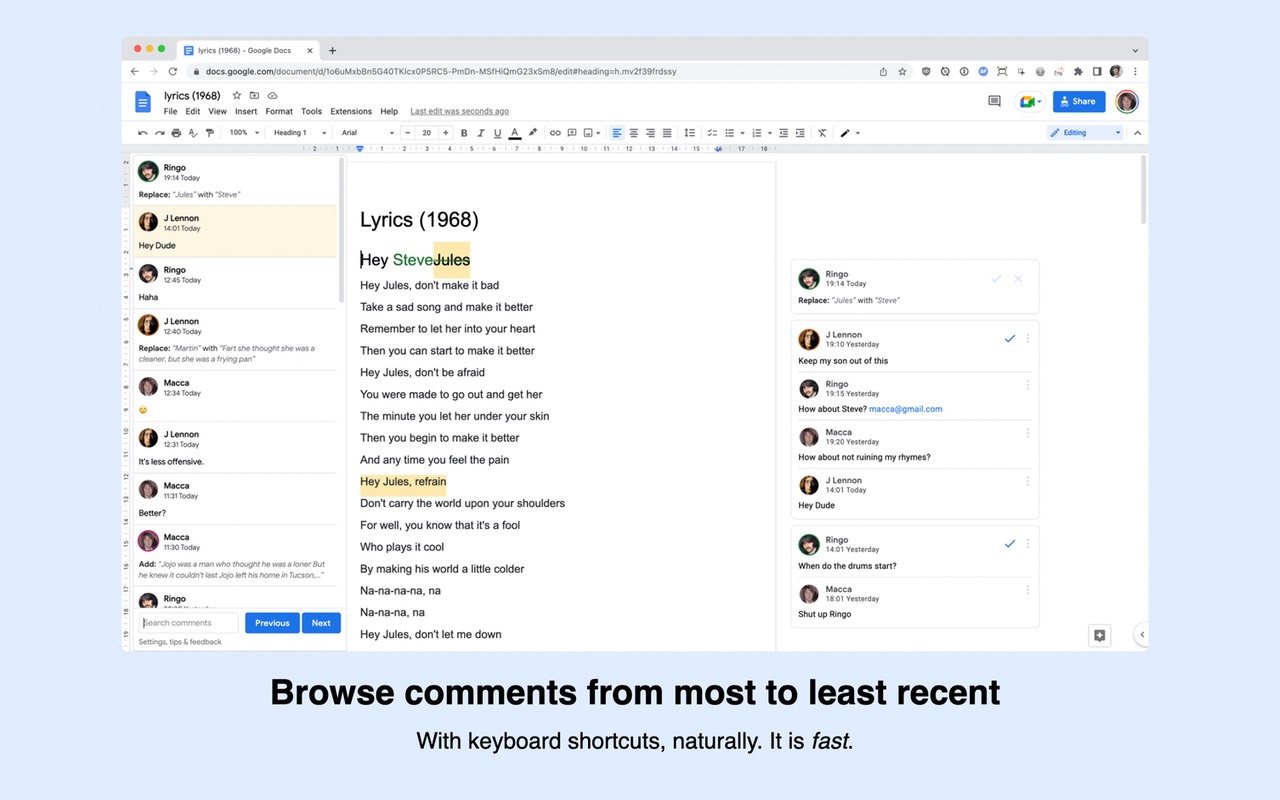Open the Chrome extensions puzzle icon
This screenshot has width=1280, height=800.
coord(1078,71)
